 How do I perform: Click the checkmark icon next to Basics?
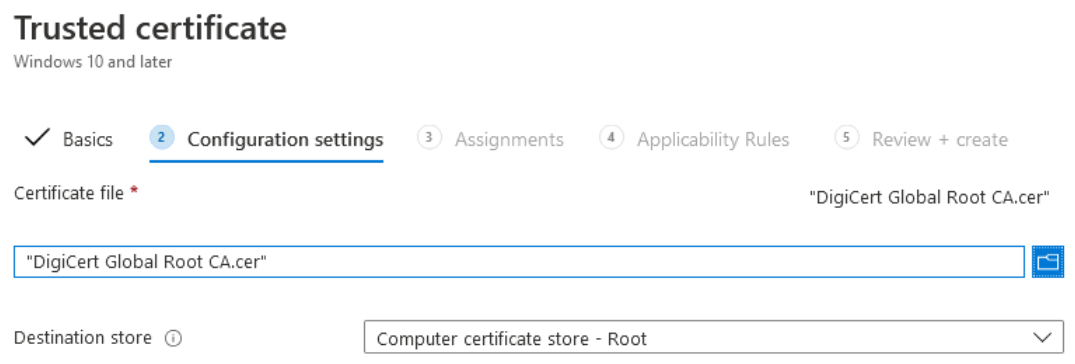point(37,139)
